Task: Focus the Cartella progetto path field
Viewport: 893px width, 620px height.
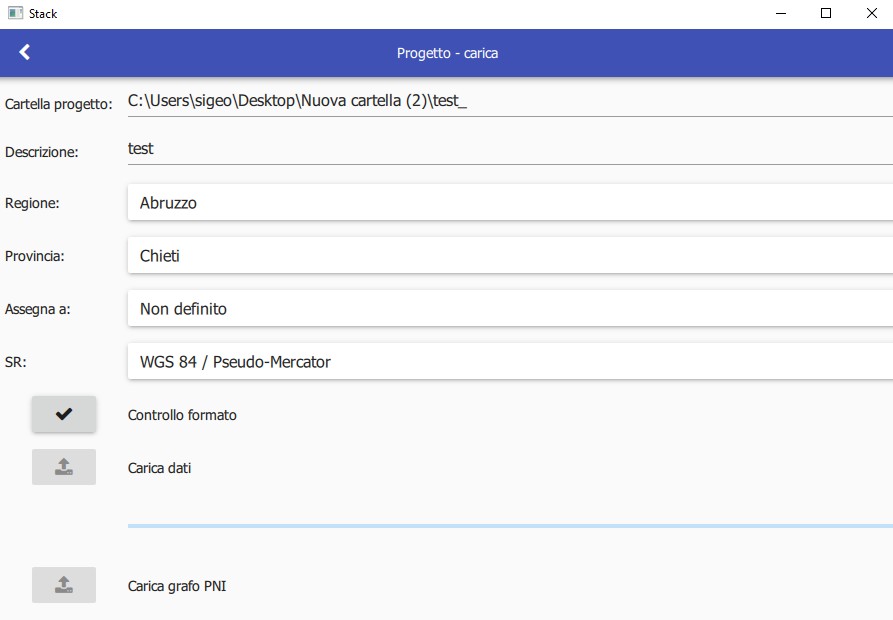Action: (x=510, y=101)
